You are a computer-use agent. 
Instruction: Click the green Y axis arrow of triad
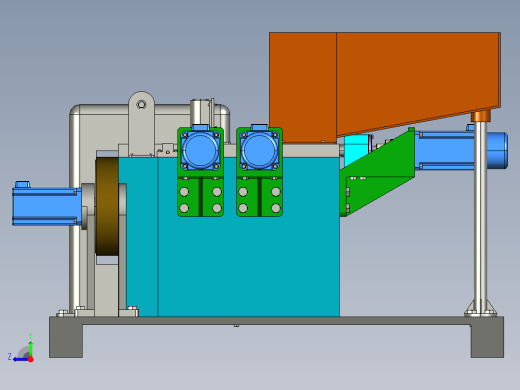(30, 347)
